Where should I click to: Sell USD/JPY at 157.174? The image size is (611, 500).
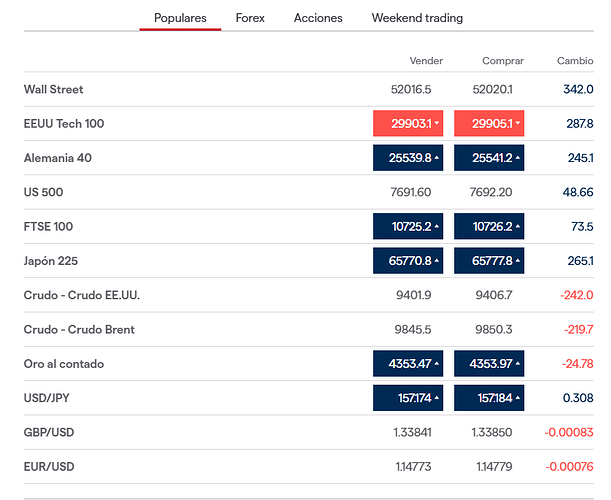click(408, 398)
